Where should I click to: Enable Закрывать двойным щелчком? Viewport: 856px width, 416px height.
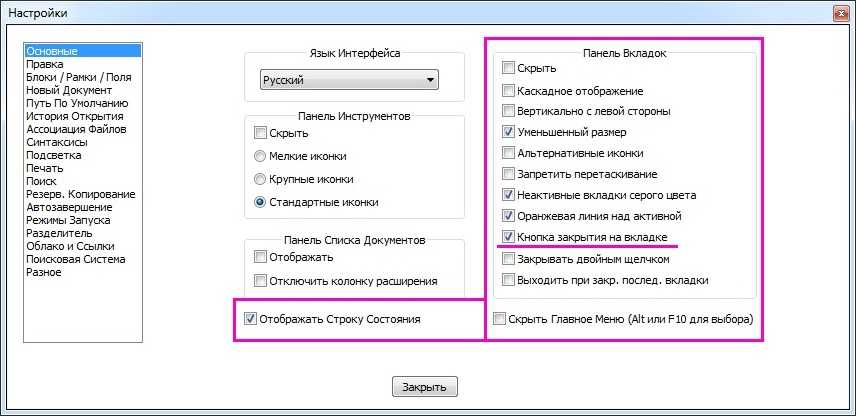pos(510,259)
